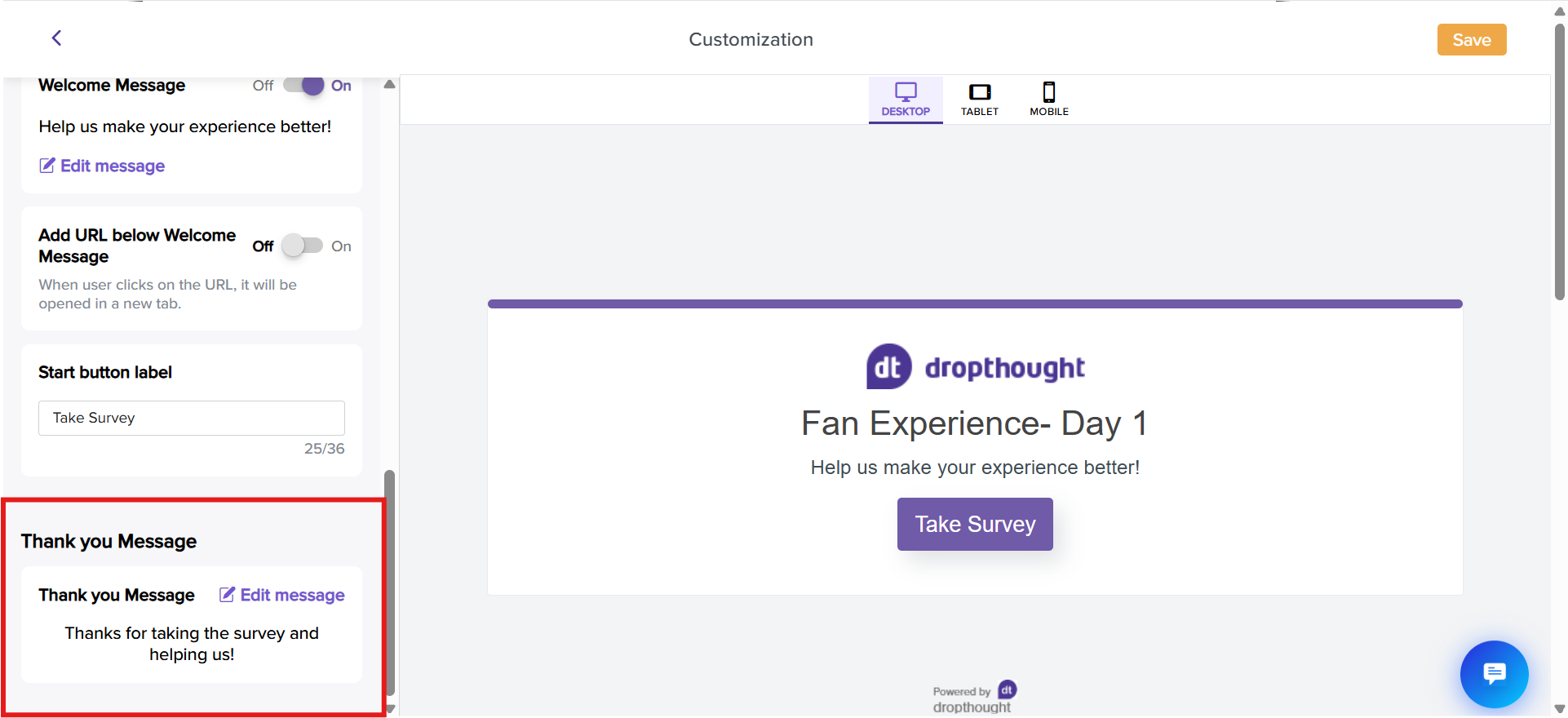This screenshot has height=718, width=1568.
Task: Click the Take Survey preview button
Action: [975, 524]
